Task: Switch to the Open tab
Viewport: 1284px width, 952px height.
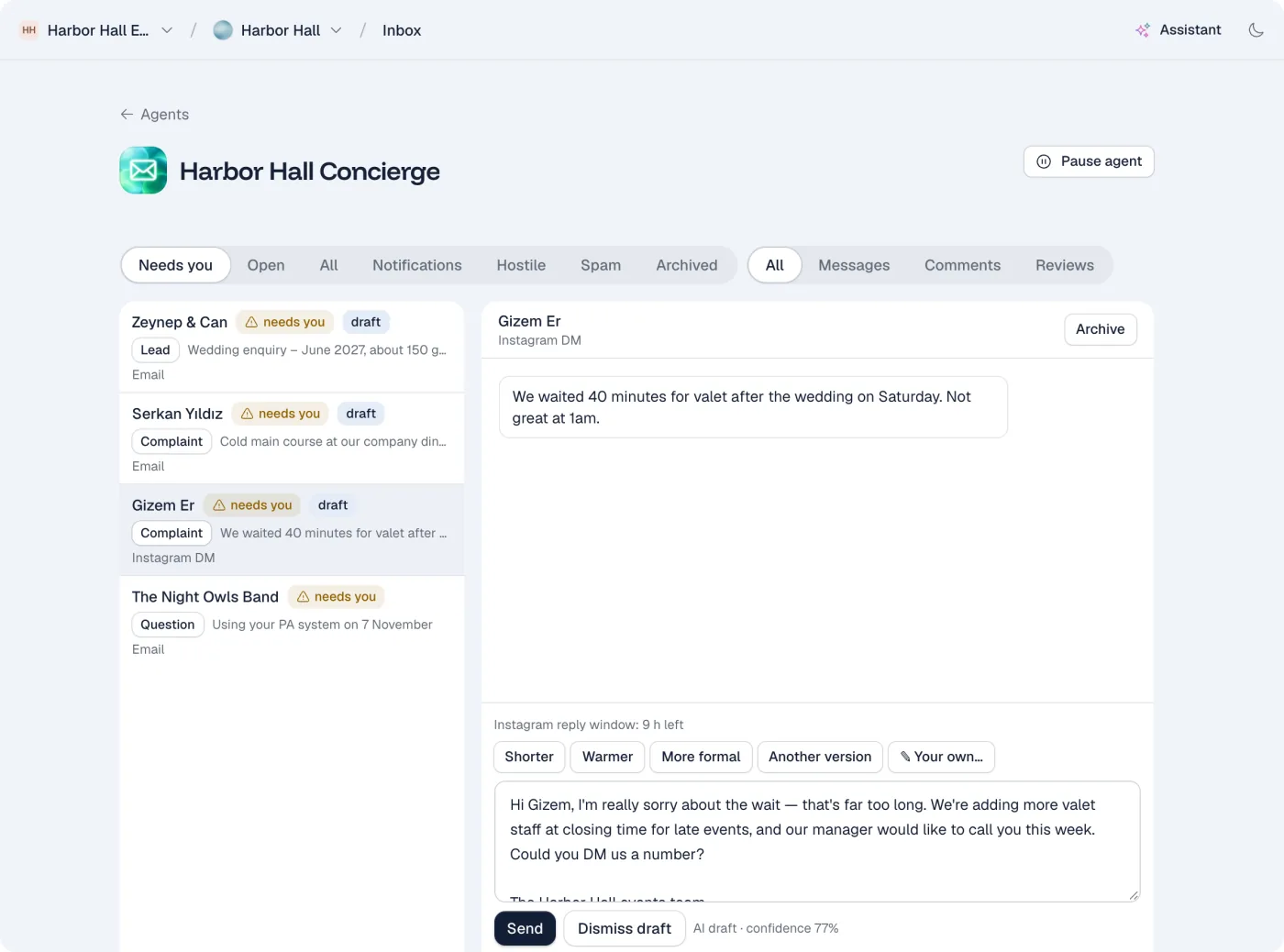Action: coord(266,265)
